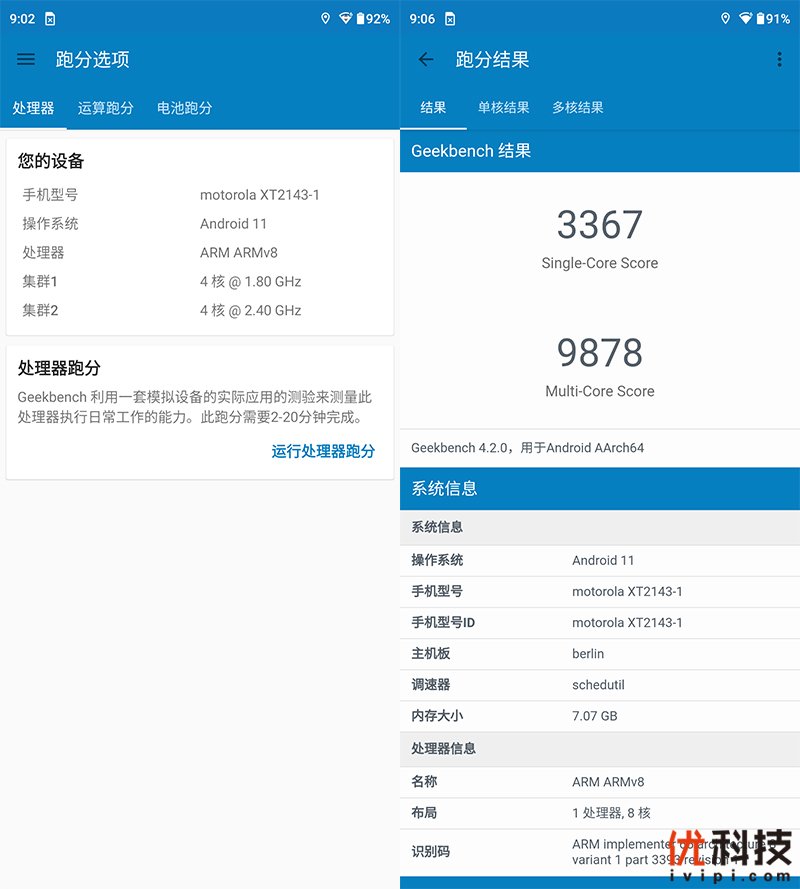Image resolution: width=800 pixels, height=889 pixels.
Task: Tap the Single-Core Score label
Action: (600, 263)
